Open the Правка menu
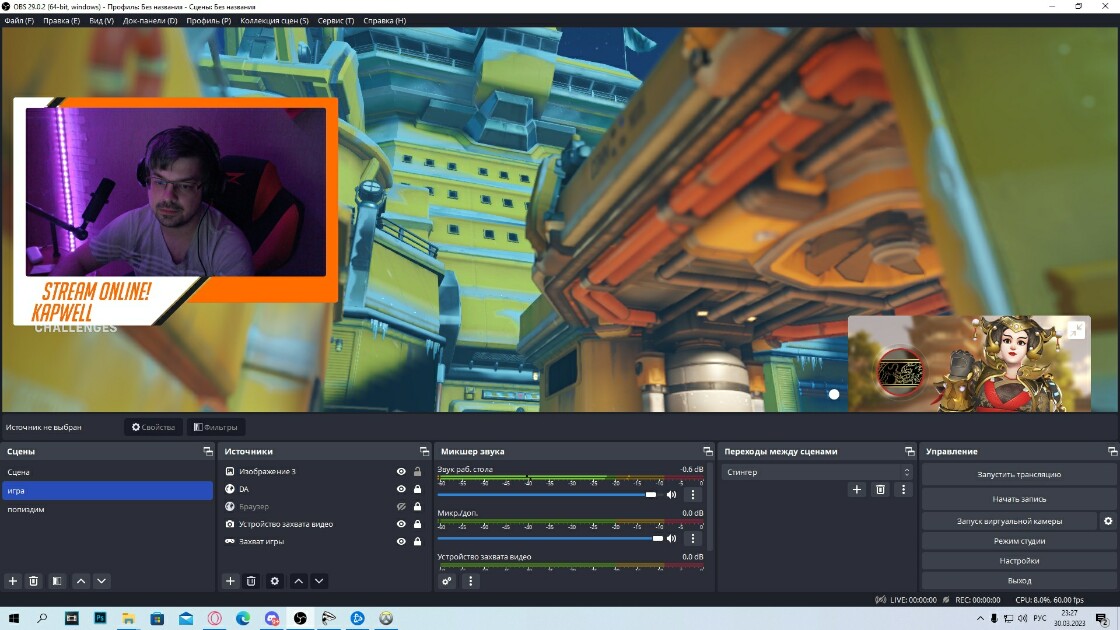Image resolution: width=1120 pixels, height=630 pixels. pyautogui.click(x=61, y=21)
